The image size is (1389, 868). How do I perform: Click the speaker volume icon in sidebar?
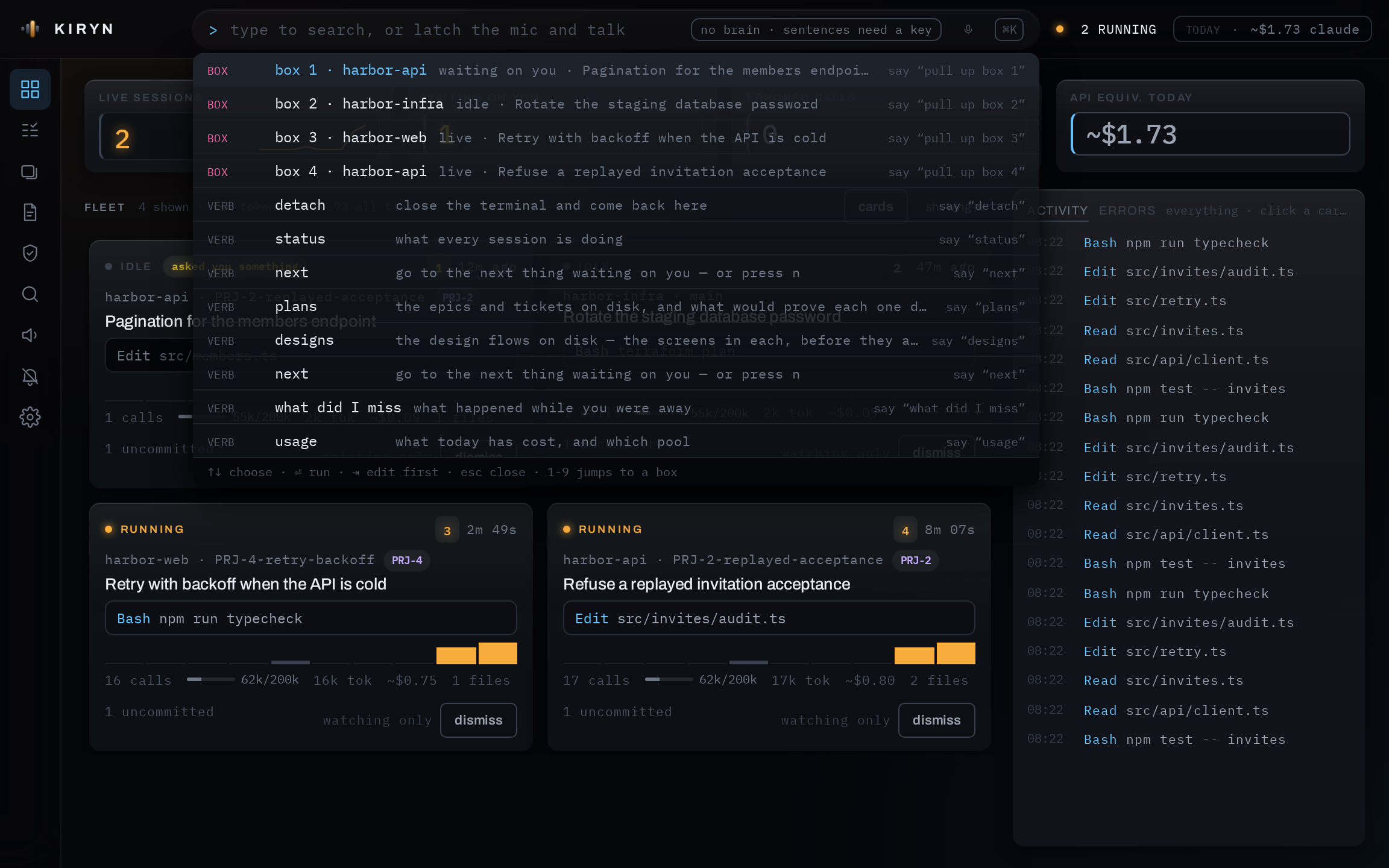pos(30,335)
